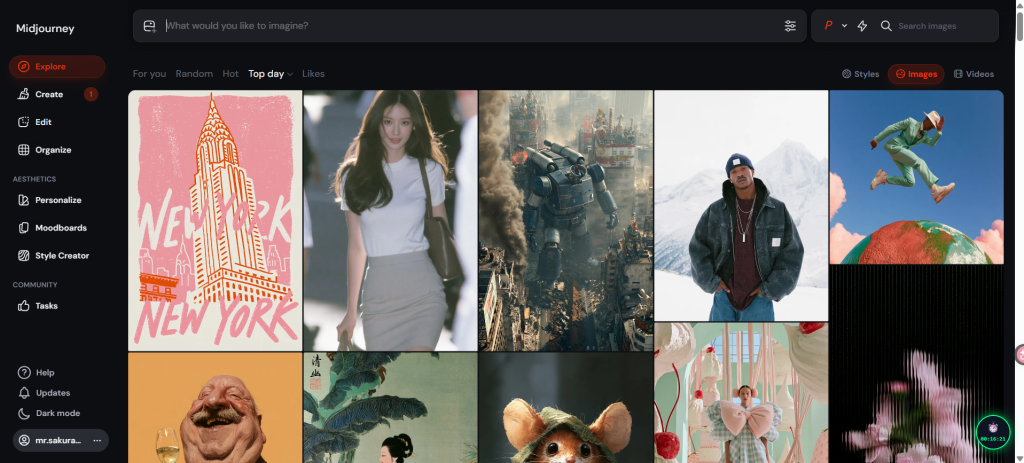Open the woman in white shirt image
This screenshot has height=463, width=1024.
pos(391,221)
